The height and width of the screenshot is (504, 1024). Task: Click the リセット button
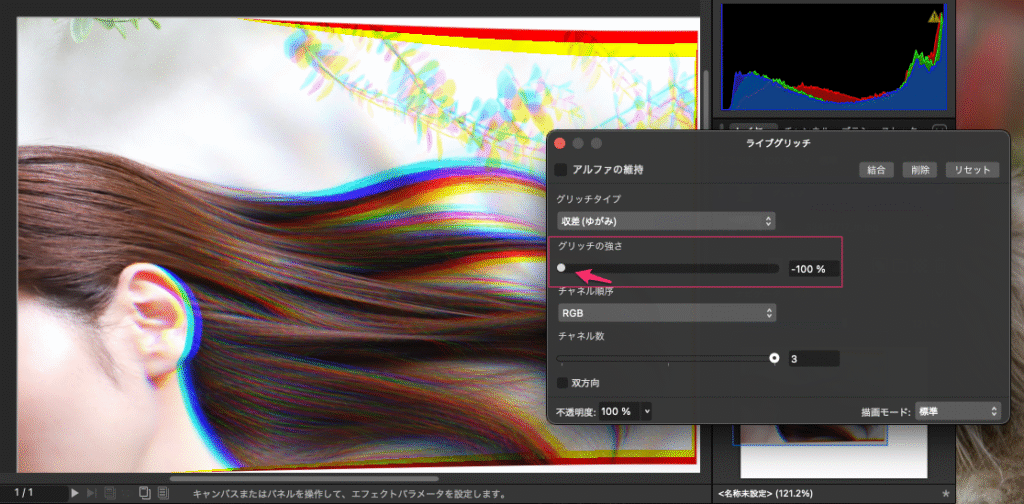tap(971, 170)
